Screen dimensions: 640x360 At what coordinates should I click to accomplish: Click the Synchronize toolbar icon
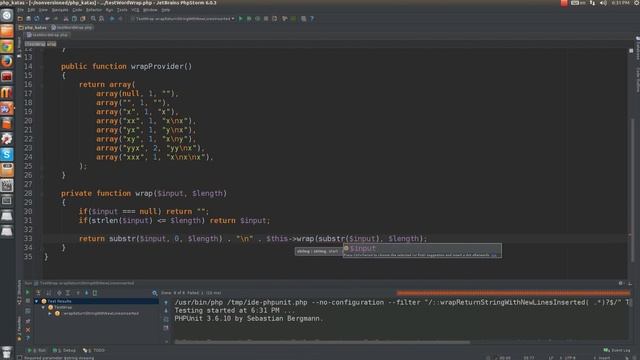[37, 19]
